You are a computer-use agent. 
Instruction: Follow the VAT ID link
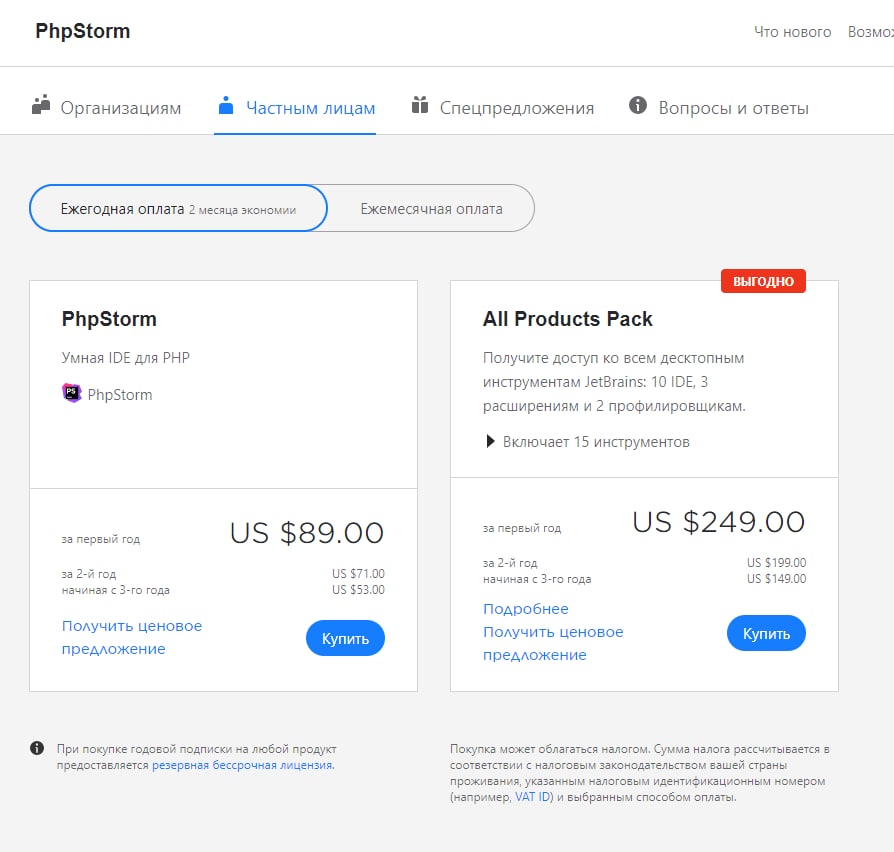(532, 797)
